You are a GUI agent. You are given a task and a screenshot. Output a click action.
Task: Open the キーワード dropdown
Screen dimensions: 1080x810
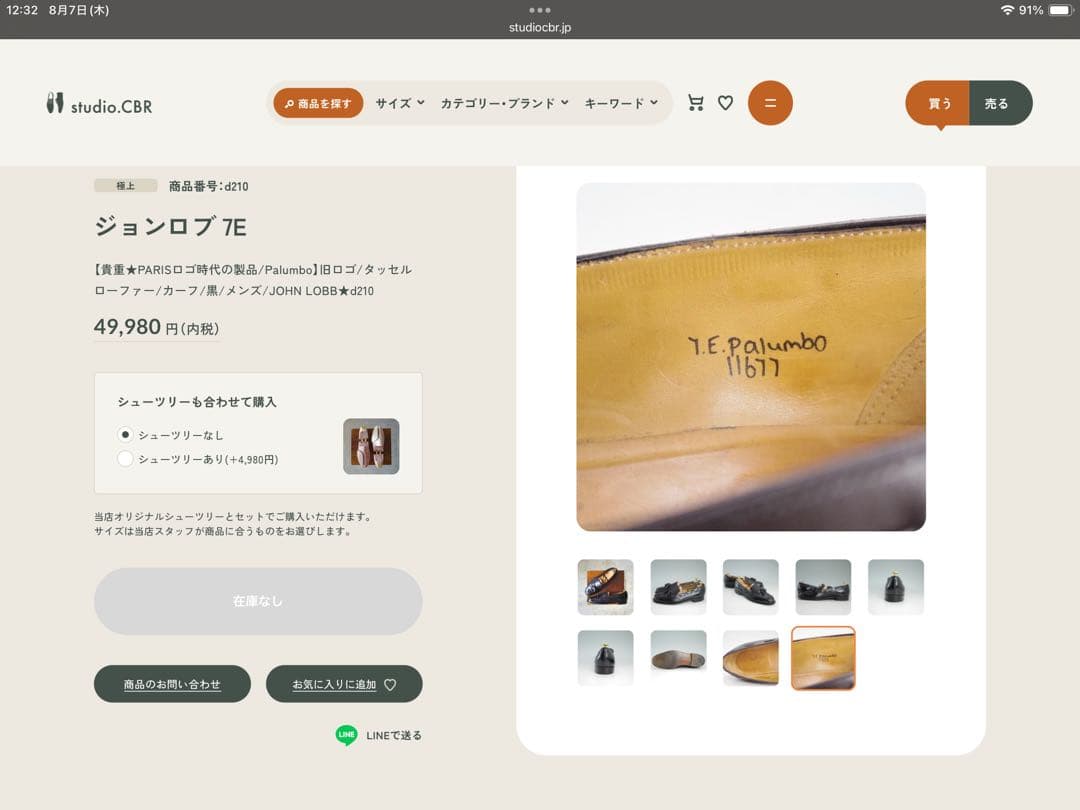(621, 103)
